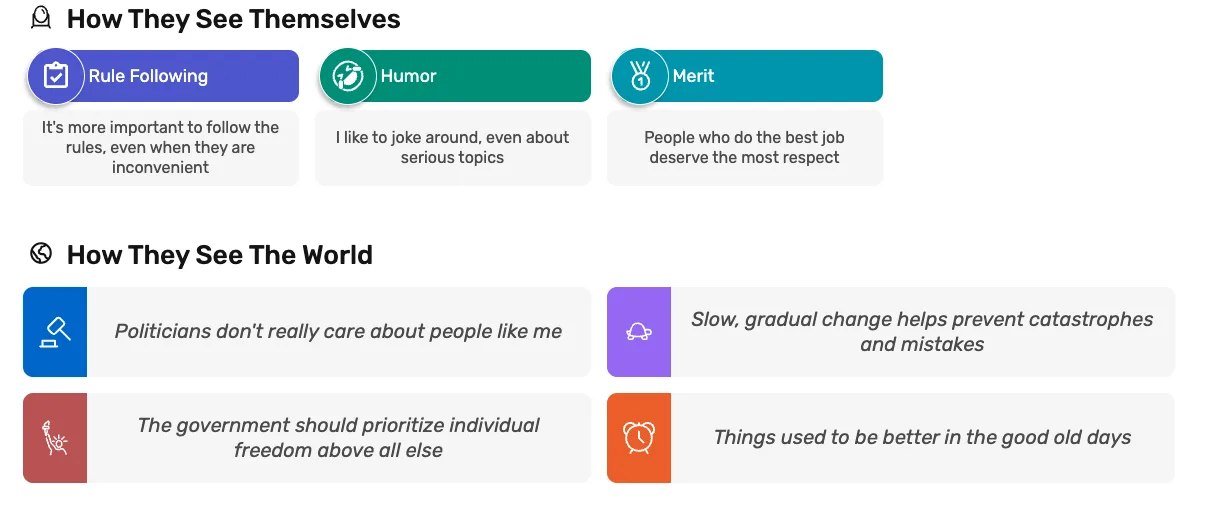Select 'Politicians don't really care' statement

pos(338,332)
